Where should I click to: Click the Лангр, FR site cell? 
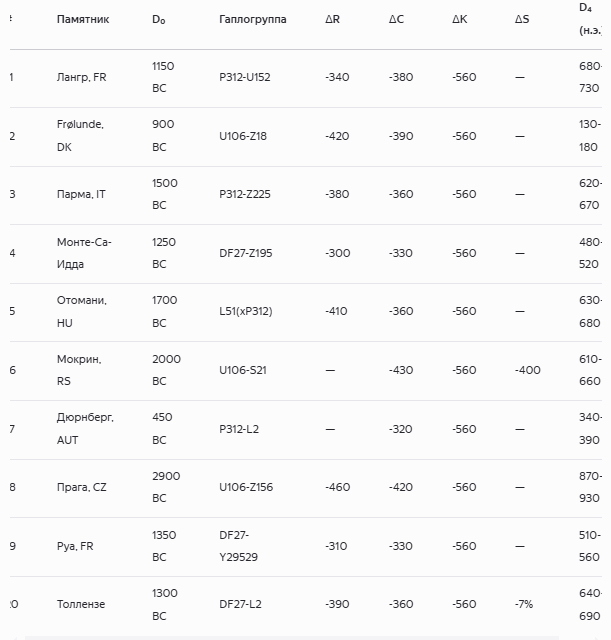point(82,77)
